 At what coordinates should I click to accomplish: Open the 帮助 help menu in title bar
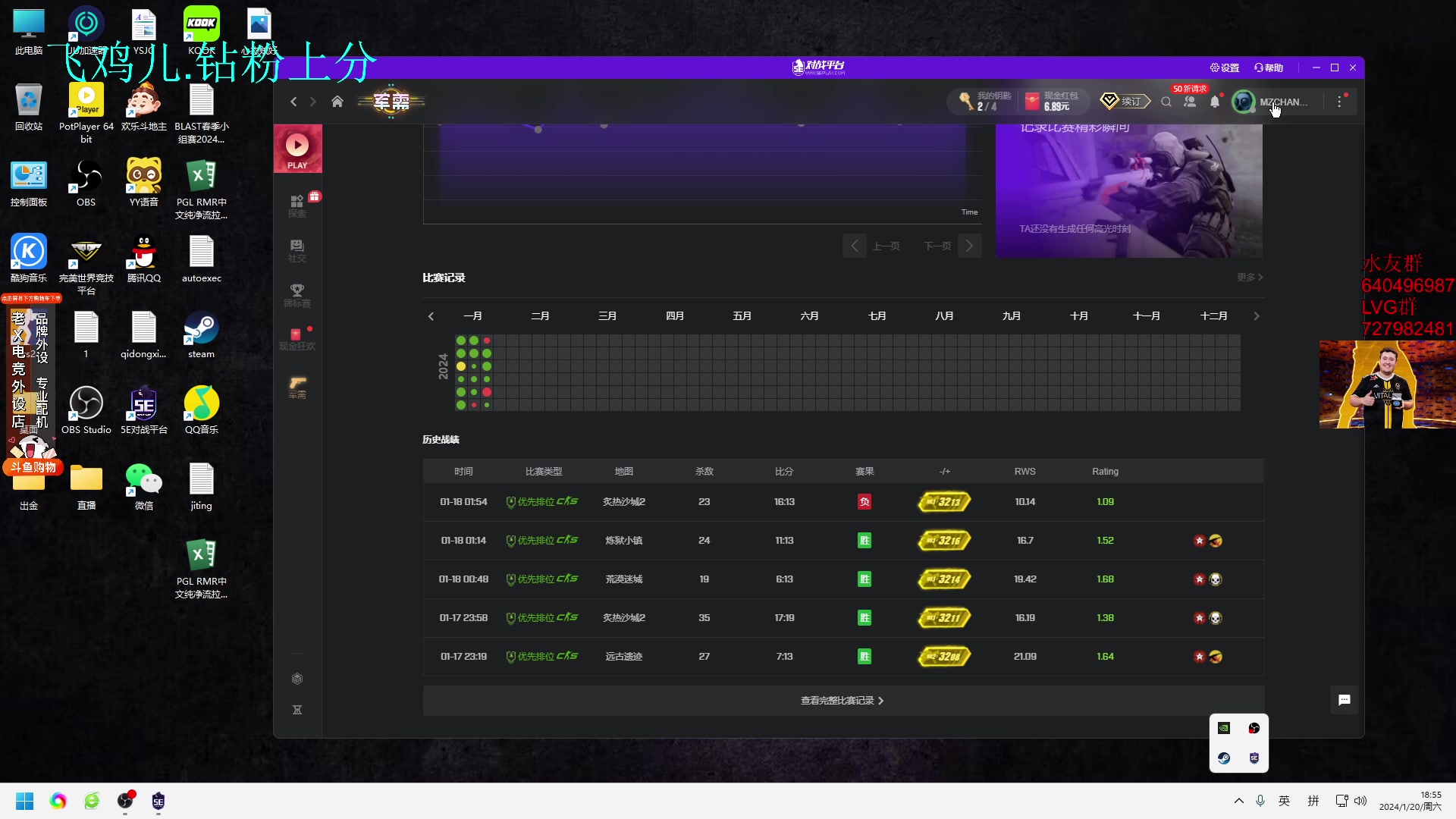click(1269, 67)
